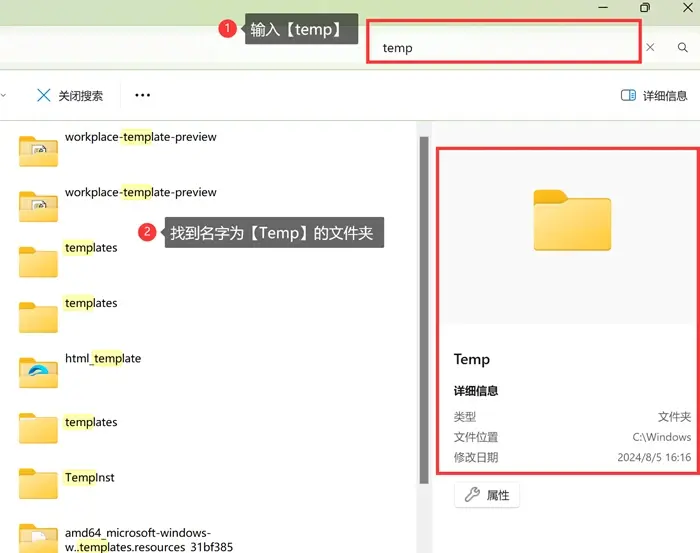The width and height of the screenshot is (700, 553).
Task: Click the magnifier search icon
Action: pos(683,47)
